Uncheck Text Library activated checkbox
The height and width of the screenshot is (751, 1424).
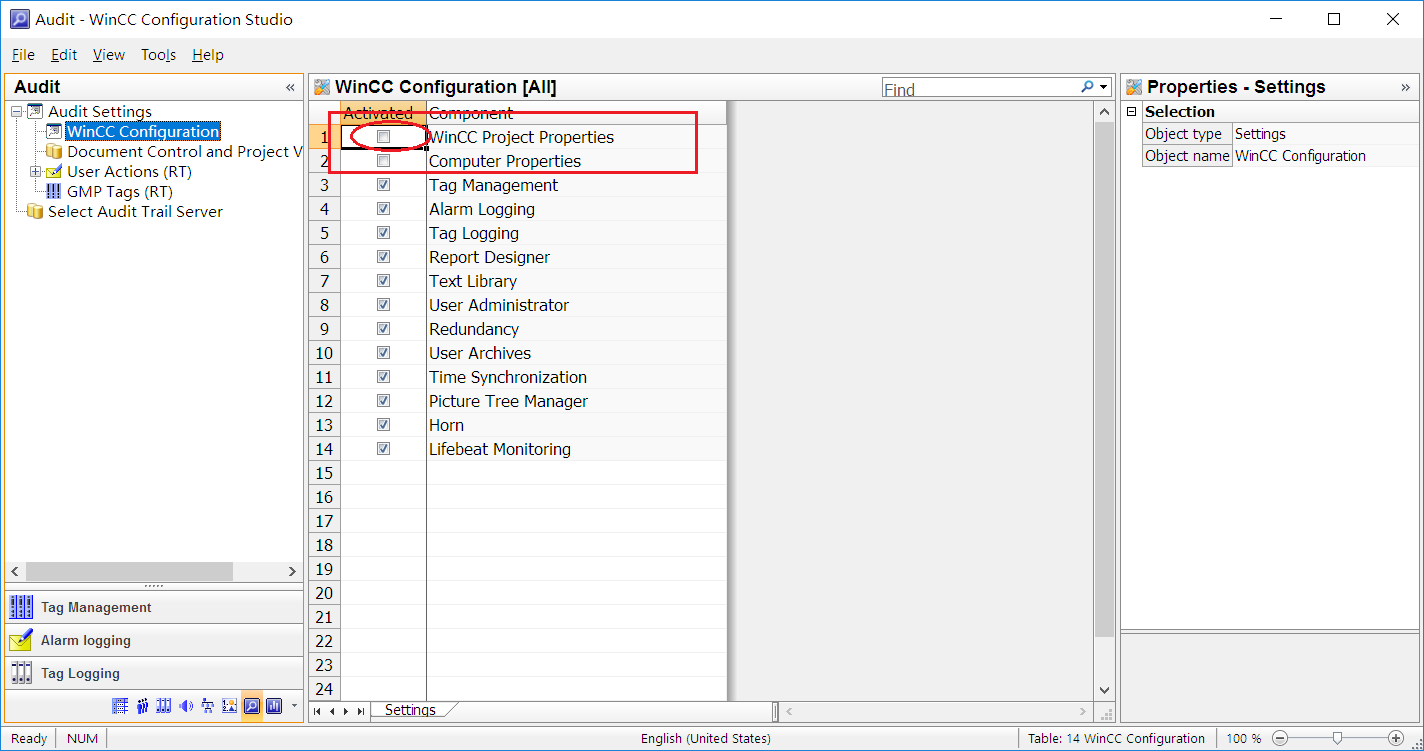point(383,281)
